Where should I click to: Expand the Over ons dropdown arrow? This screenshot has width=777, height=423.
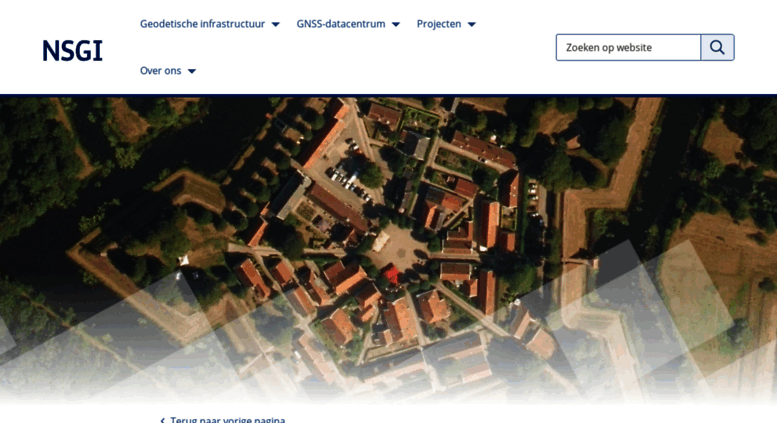click(192, 71)
